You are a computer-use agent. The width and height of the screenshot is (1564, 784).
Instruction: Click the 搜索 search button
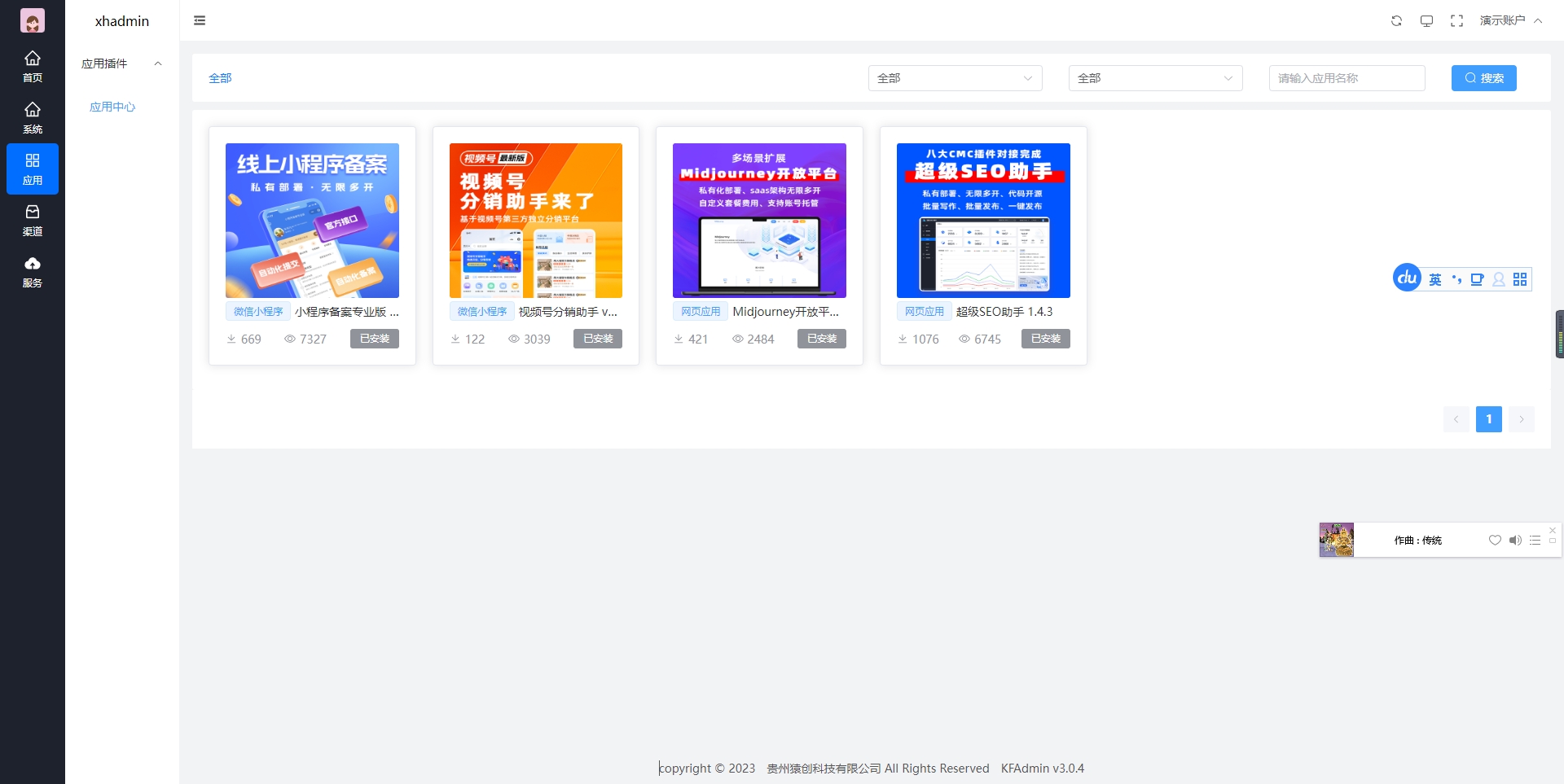[1484, 78]
